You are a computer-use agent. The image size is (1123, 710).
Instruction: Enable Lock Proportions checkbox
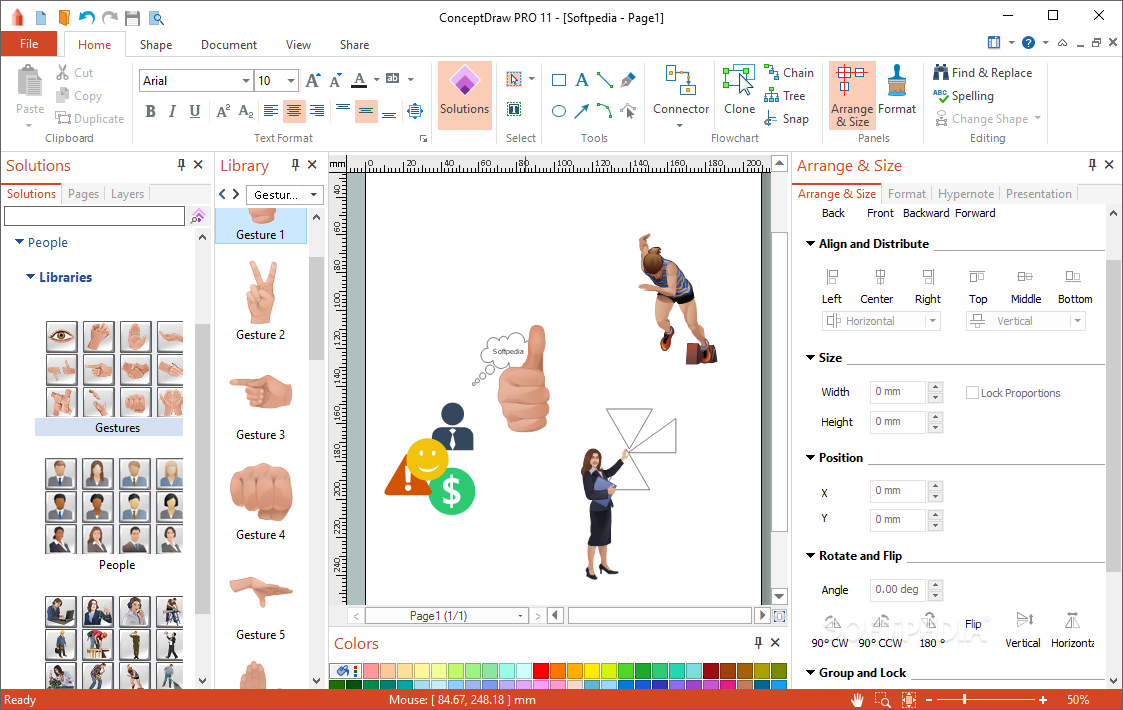point(972,393)
